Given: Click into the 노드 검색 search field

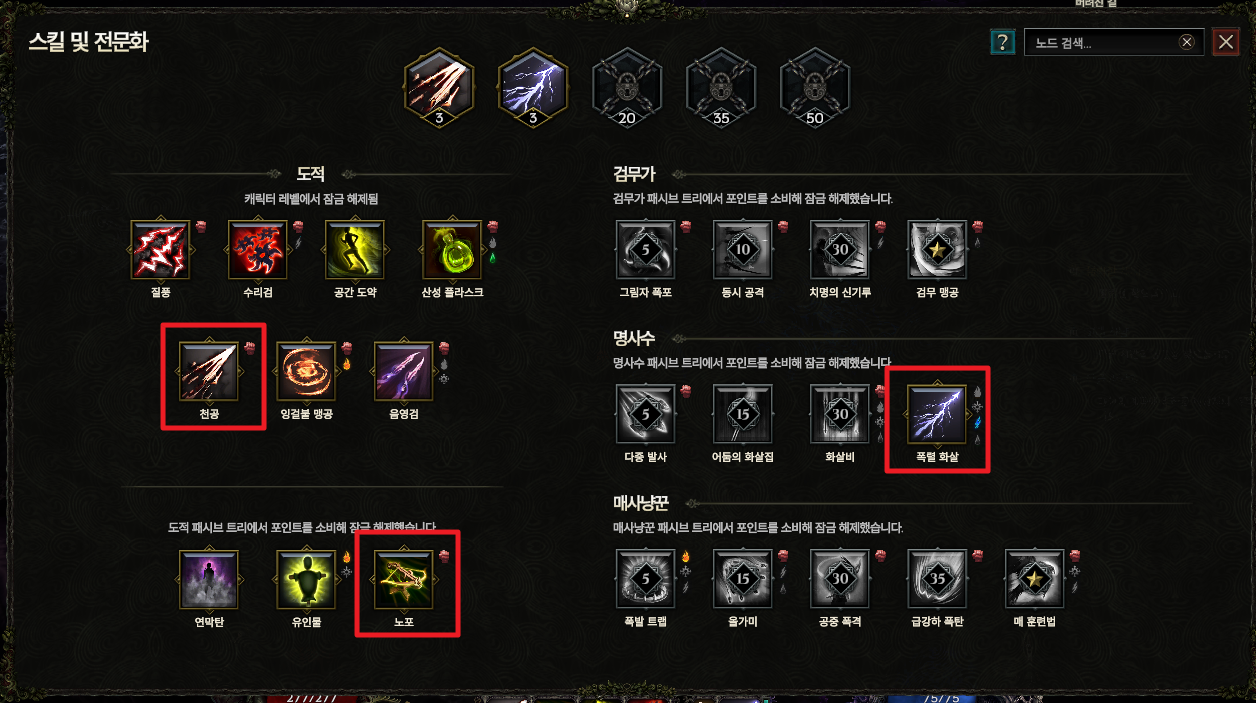Looking at the screenshot, I should click(1102, 43).
